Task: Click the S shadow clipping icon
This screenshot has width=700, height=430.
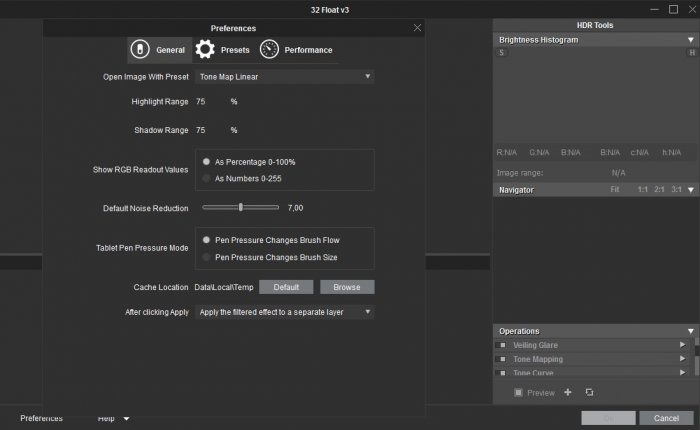Action: (502, 52)
